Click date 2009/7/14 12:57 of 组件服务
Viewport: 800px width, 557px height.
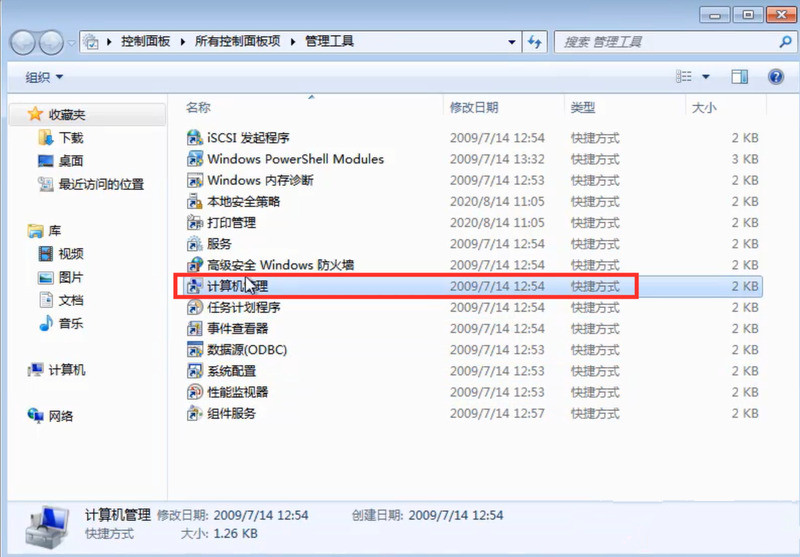497,413
